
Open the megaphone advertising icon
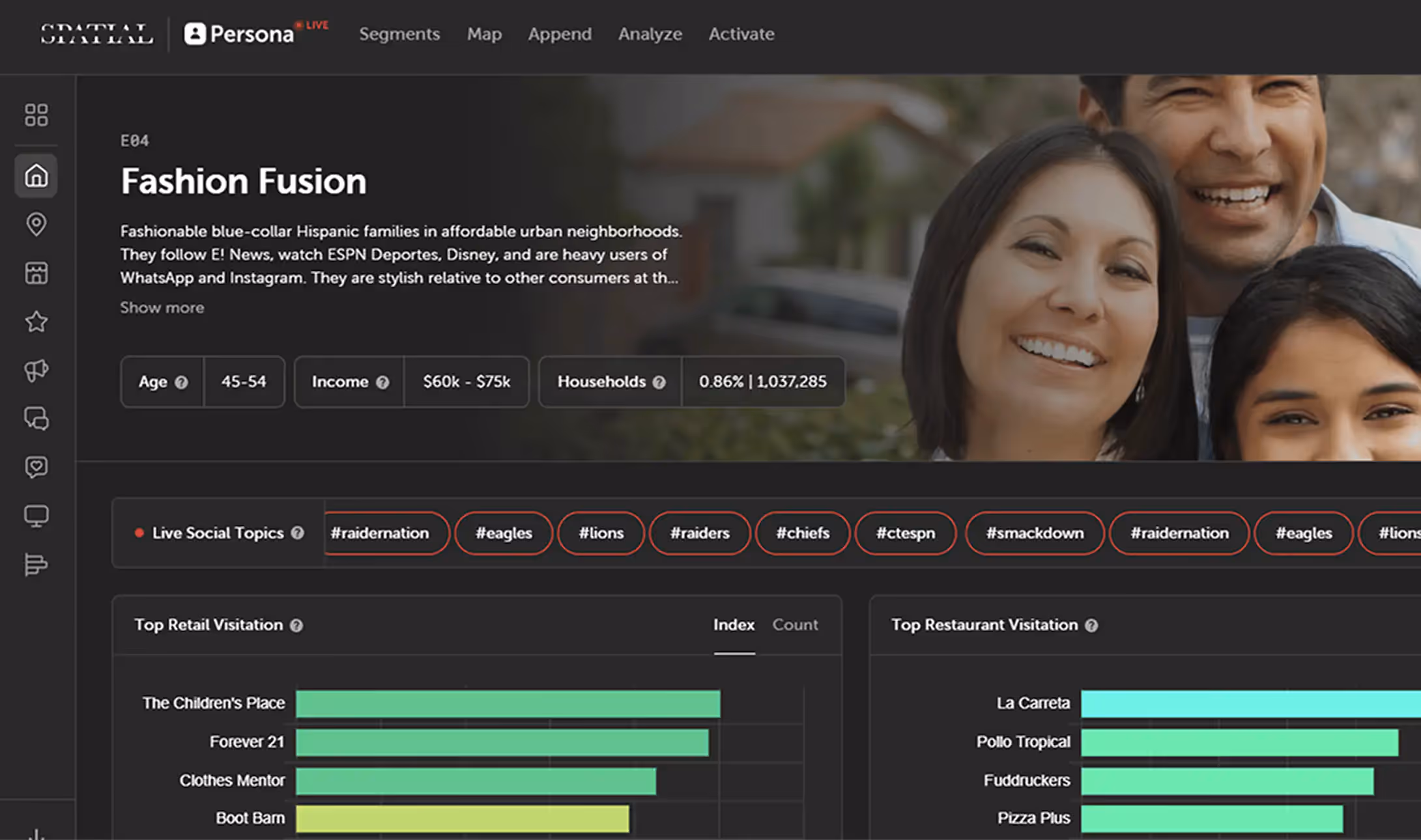36,371
